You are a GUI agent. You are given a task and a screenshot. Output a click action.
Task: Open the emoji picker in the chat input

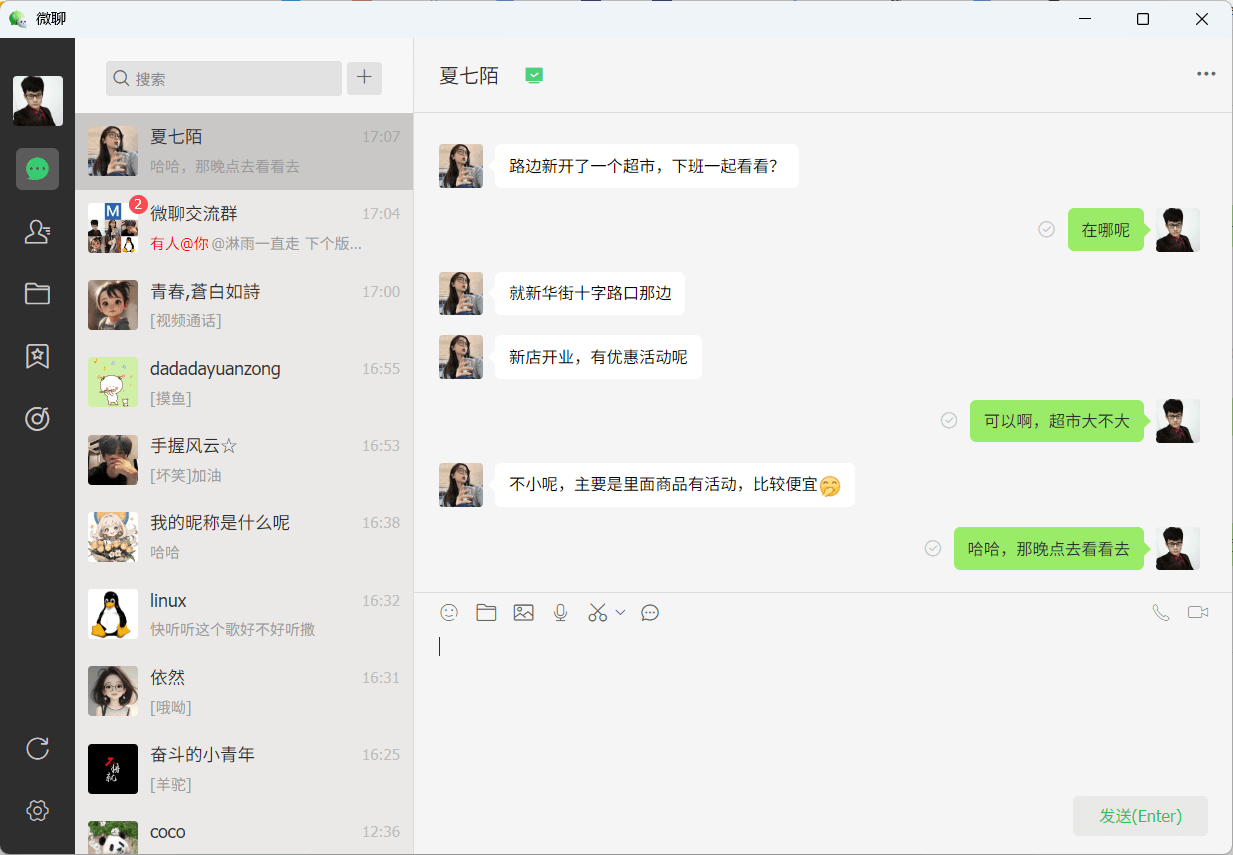tap(449, 612)
